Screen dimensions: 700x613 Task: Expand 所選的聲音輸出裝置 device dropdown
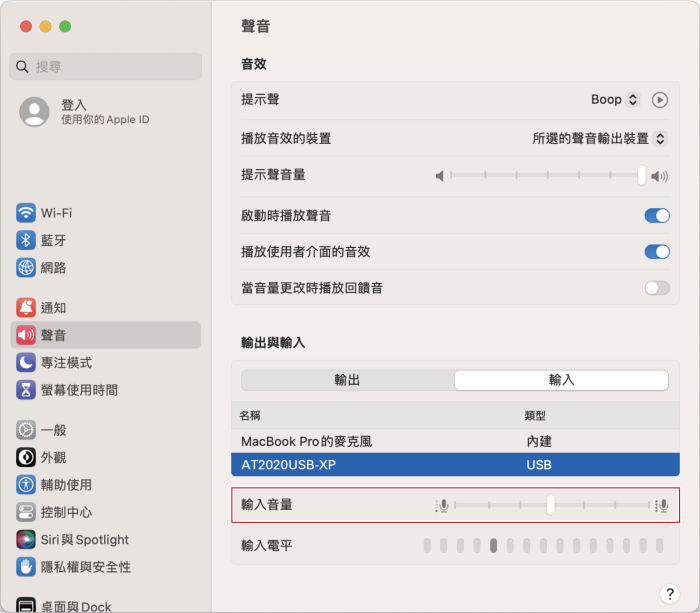tap(599, 138)
